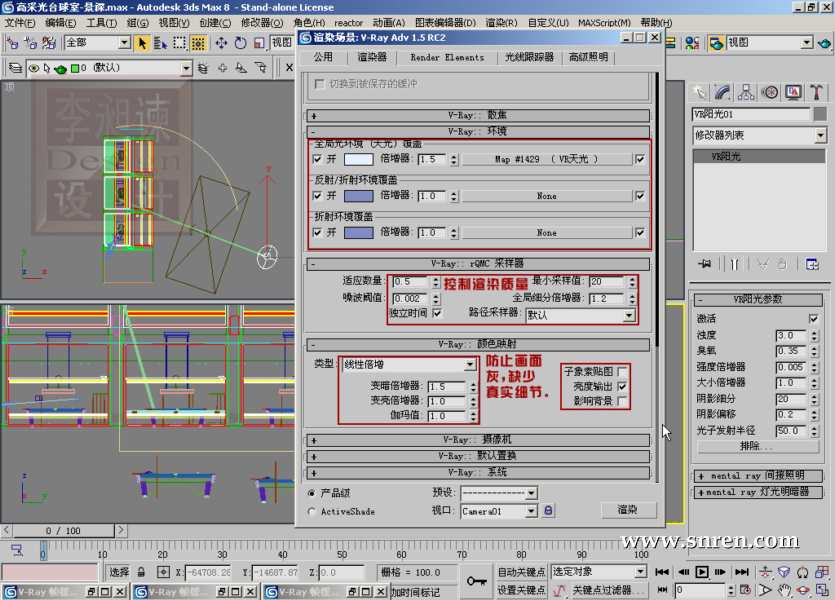Screen dimensions: 835x600
Task: Activate Select and Rotate tool
Action: 240,43
